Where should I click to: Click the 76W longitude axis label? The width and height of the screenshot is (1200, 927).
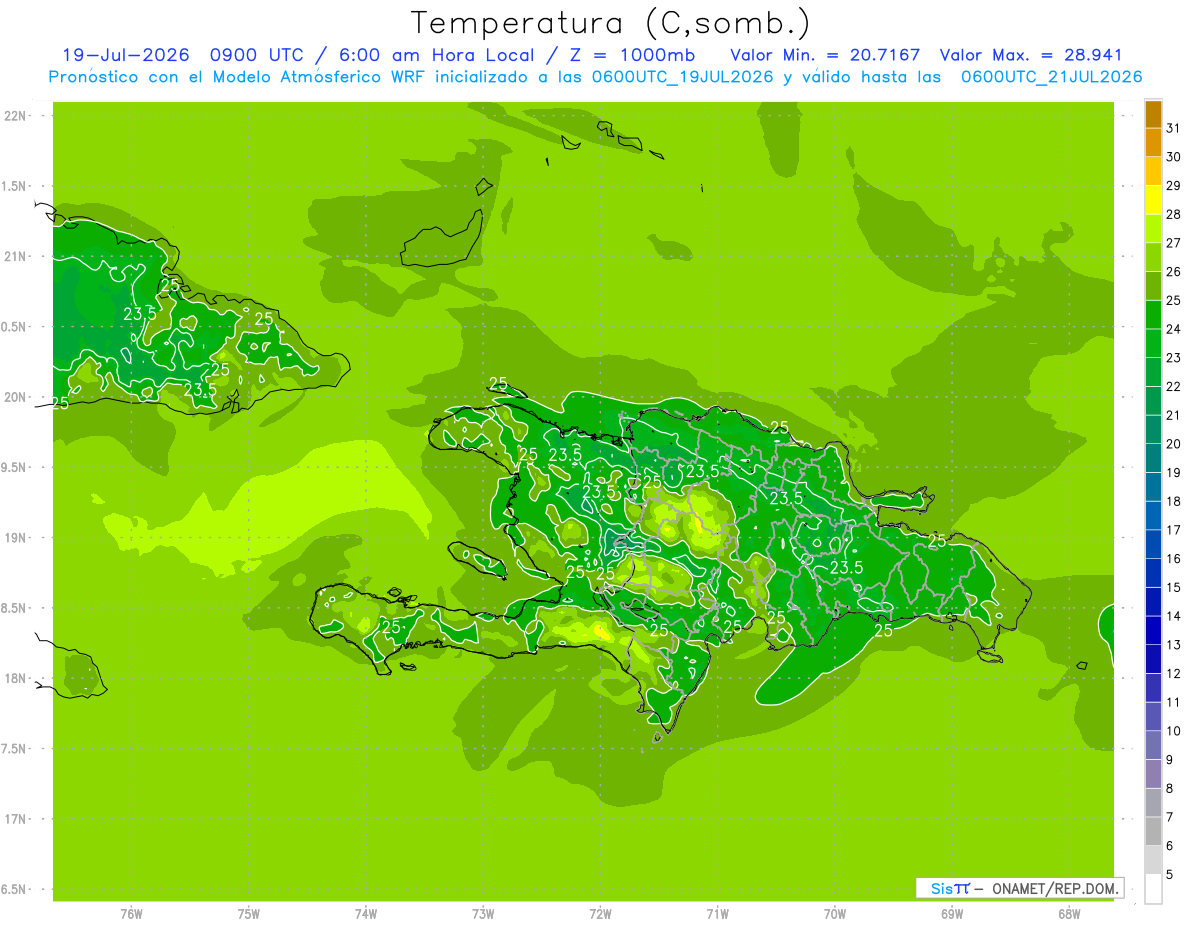point(131,914)
